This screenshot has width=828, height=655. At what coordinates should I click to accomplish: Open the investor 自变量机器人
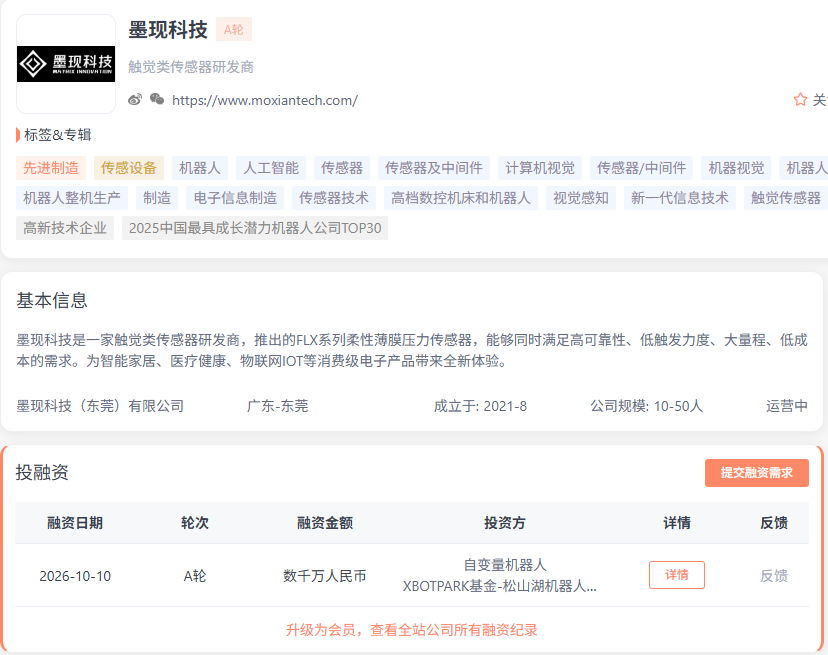pos(505,565)
